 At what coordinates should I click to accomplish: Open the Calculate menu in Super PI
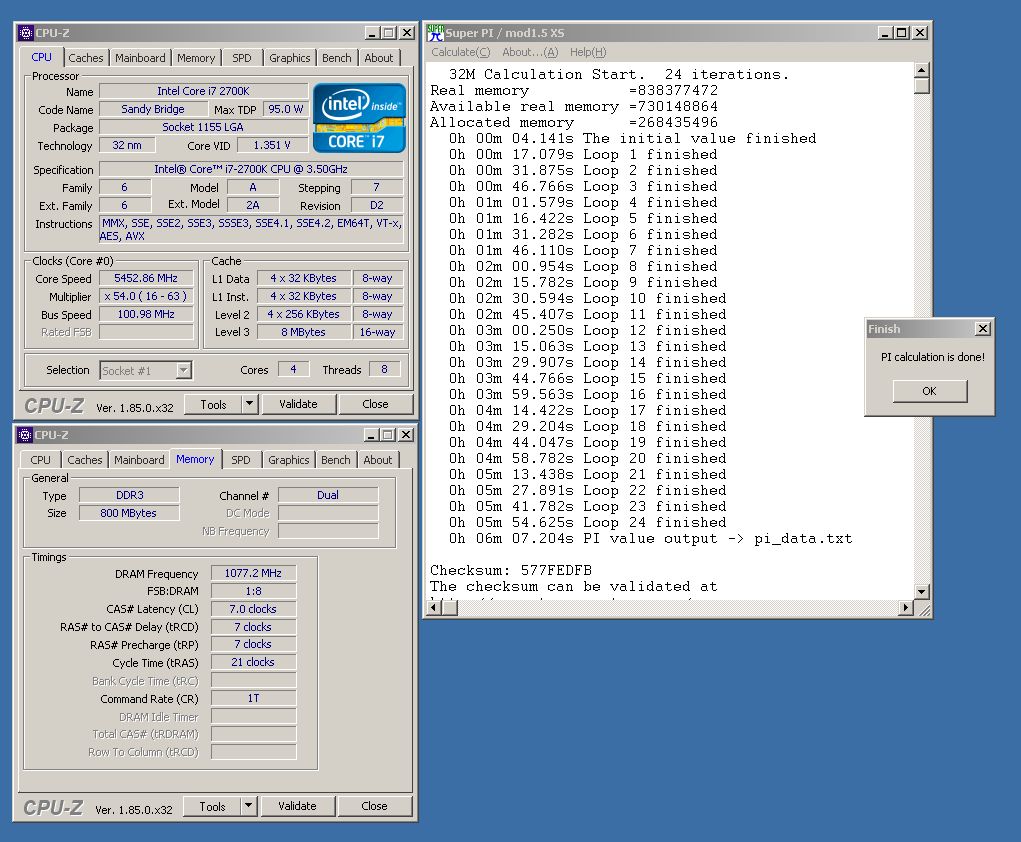coord(460,52)
